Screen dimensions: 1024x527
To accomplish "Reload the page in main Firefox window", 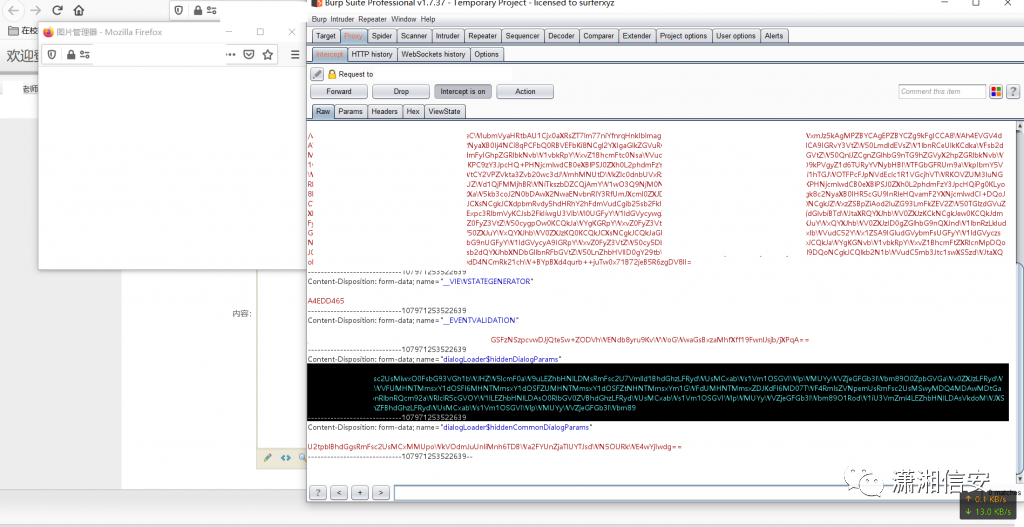I will point(57,10).
